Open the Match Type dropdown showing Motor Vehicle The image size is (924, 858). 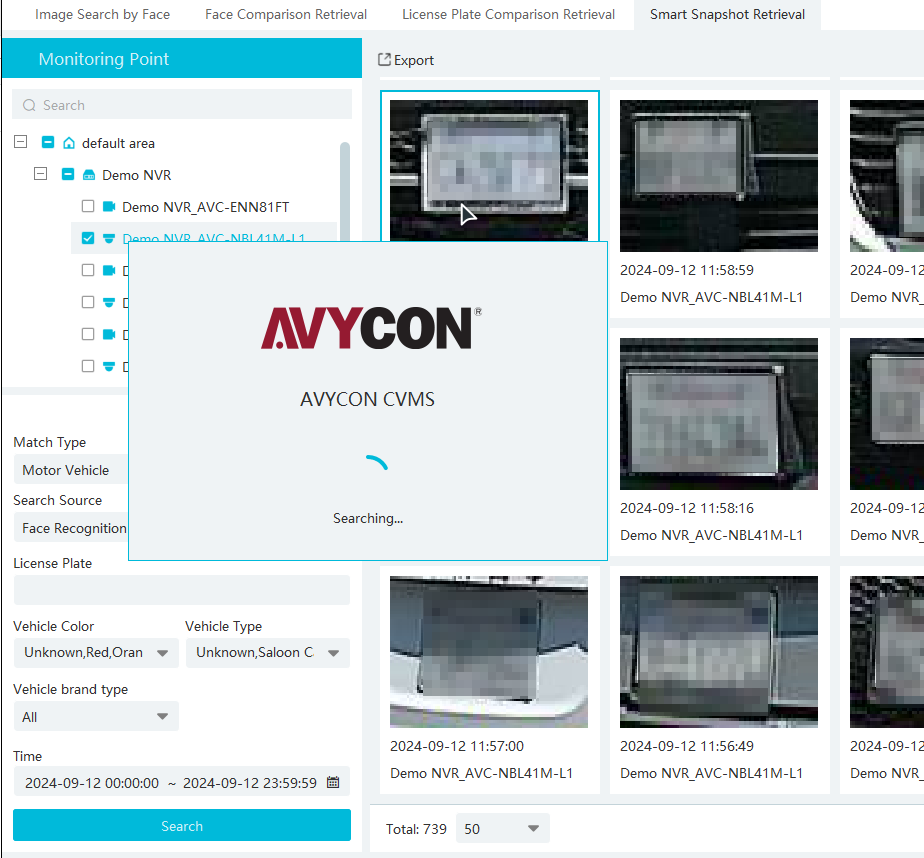point(71,470)
